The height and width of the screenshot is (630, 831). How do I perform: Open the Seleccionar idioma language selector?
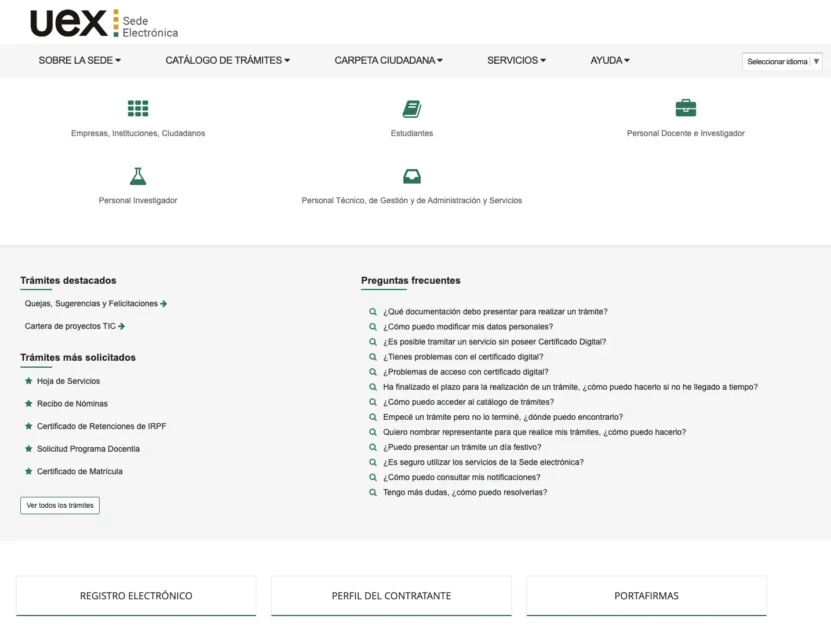[x=782, y=61]
